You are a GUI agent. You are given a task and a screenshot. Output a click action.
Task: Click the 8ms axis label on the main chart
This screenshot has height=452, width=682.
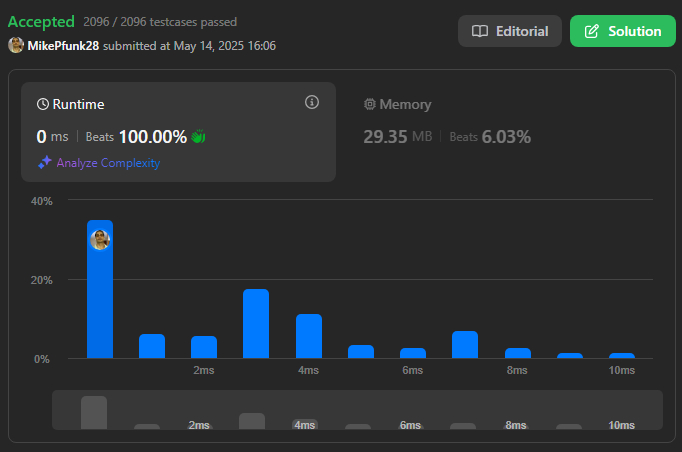tap(517, 370)
